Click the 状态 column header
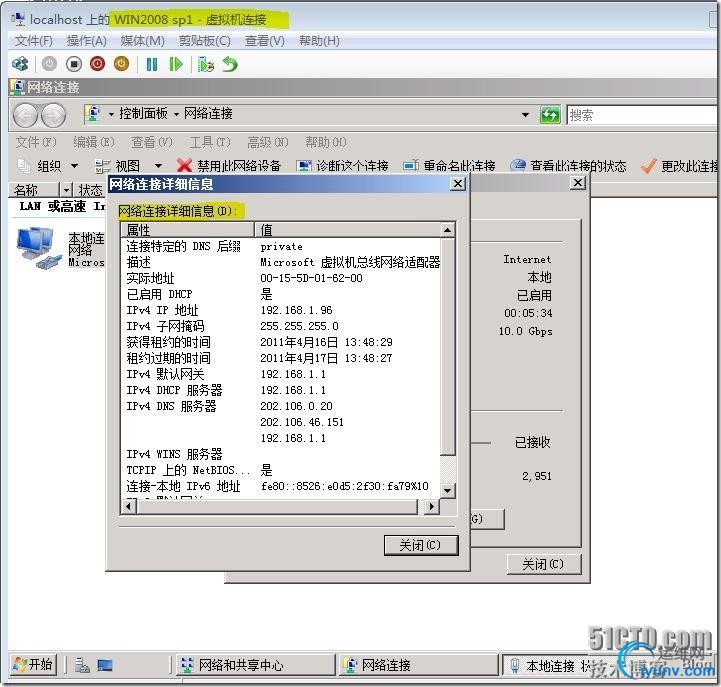The width and height of the screenshot is (721, 687). pos(90,189)
